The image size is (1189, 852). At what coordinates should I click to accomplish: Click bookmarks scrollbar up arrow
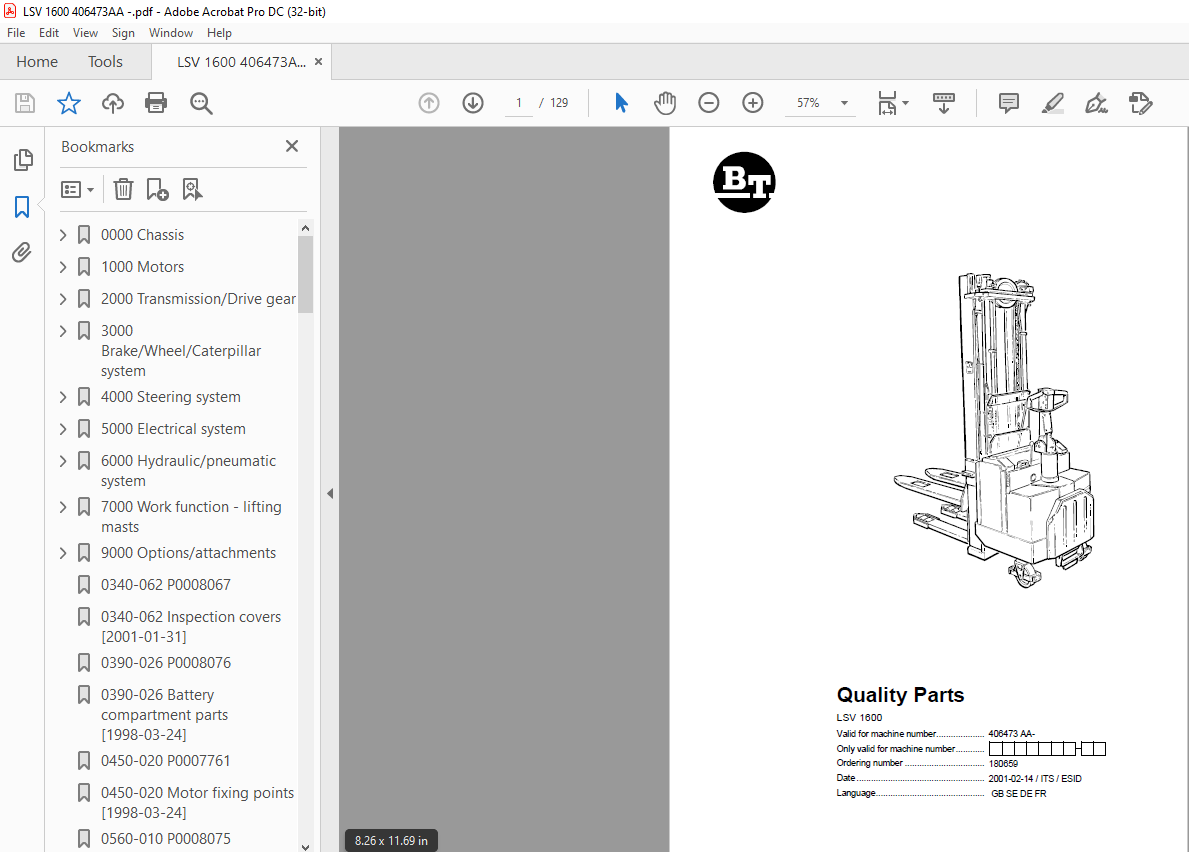[306, 228]
